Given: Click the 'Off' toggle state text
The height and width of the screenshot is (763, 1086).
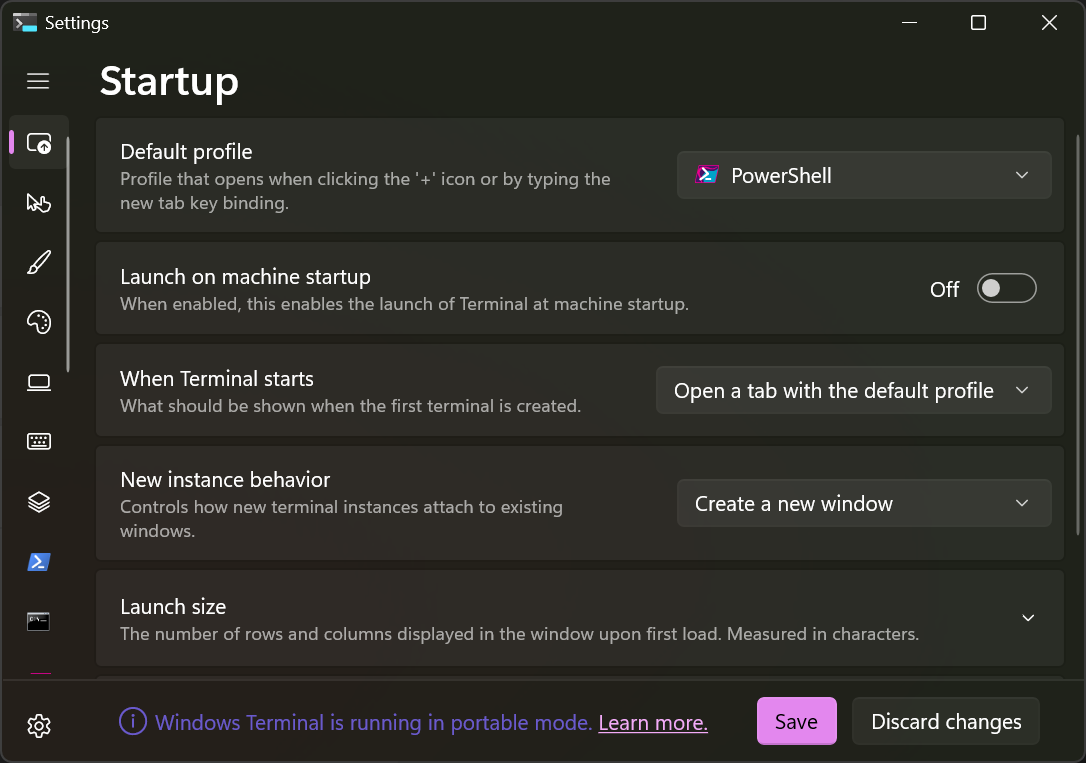Looking at the screenshot, I should coord(944,289).
